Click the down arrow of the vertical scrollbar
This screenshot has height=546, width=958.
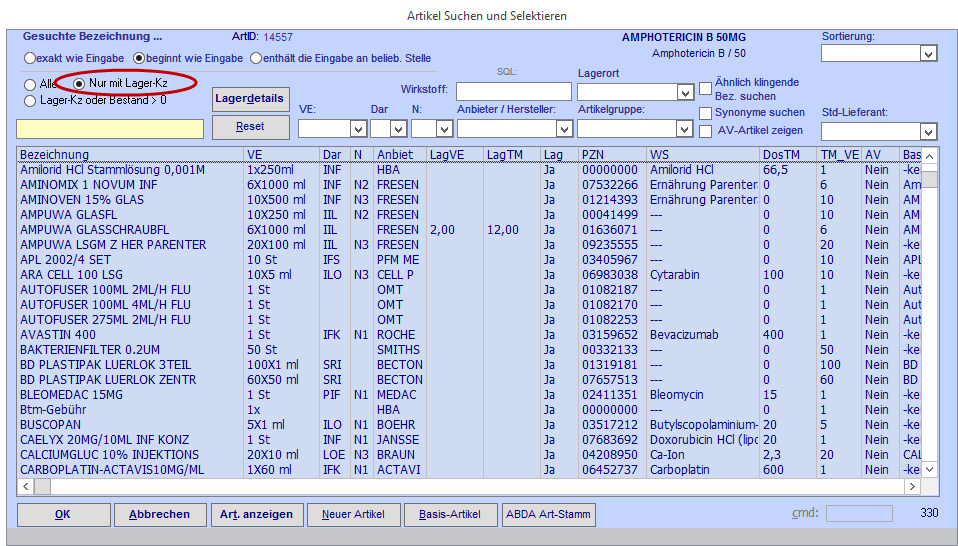point(929,470)
